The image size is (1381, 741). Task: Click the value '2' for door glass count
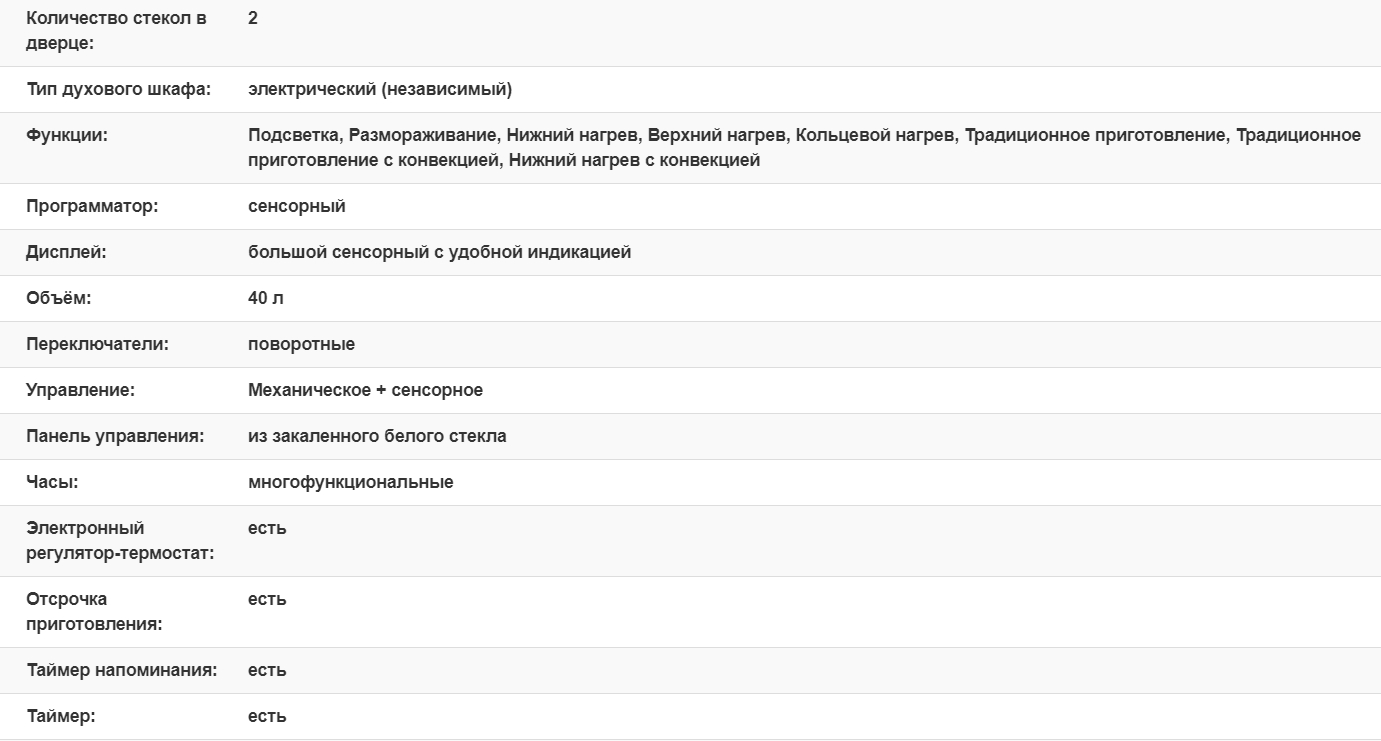pos(253,18)
